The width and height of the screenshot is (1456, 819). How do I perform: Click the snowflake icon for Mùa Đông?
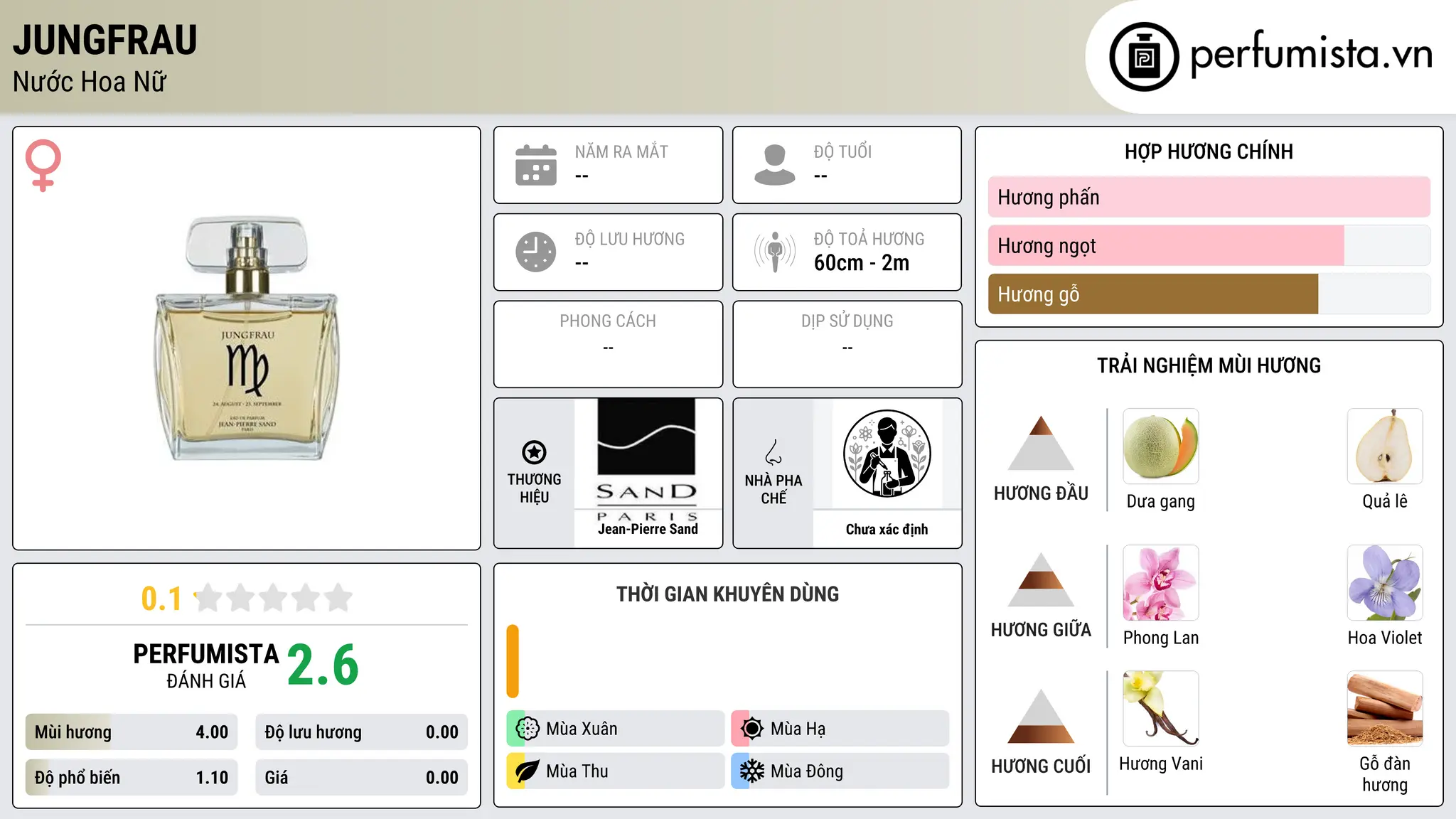tap(752, 771)
